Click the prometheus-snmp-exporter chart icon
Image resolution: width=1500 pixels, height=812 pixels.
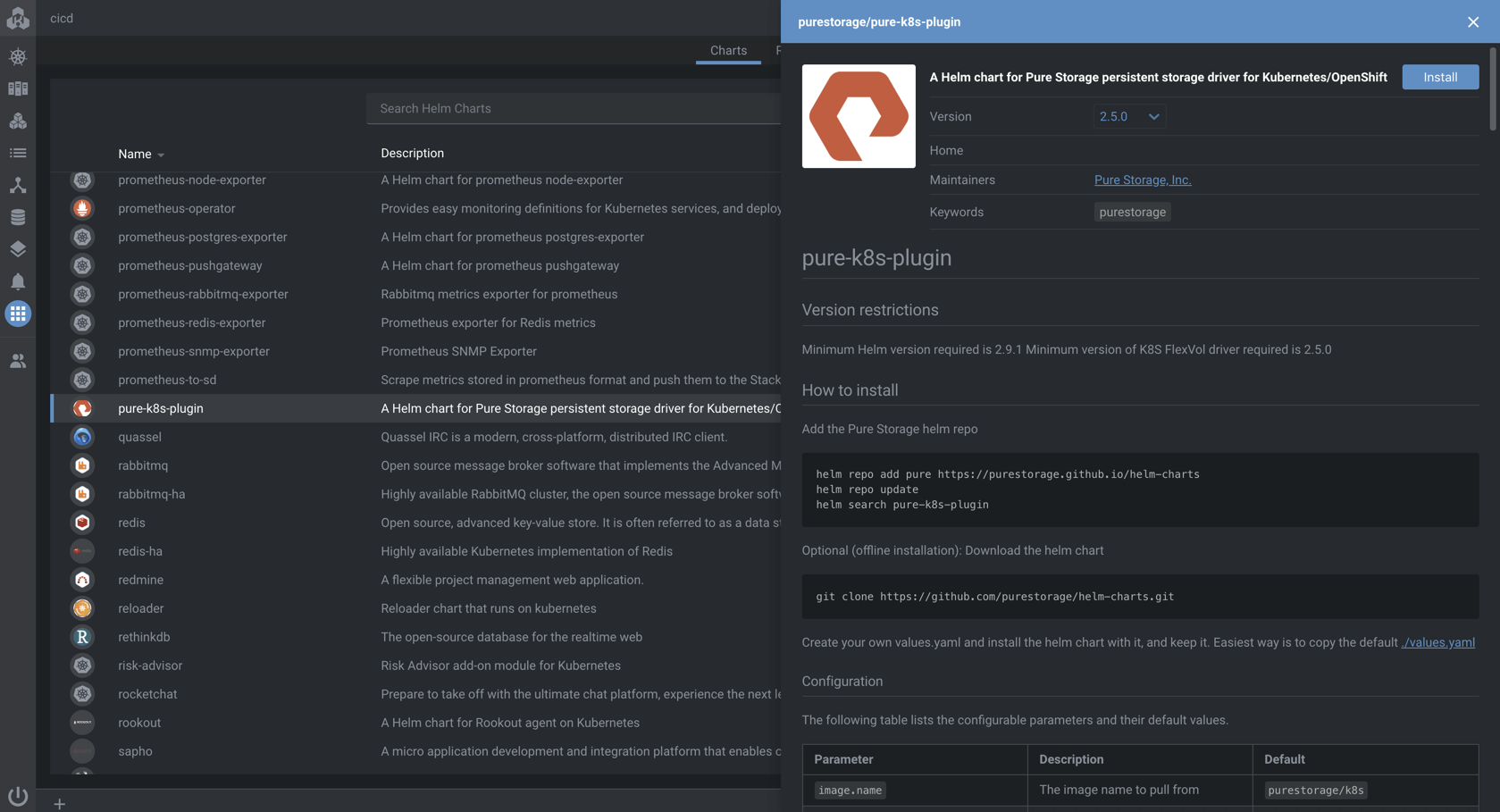click(82, 351)
